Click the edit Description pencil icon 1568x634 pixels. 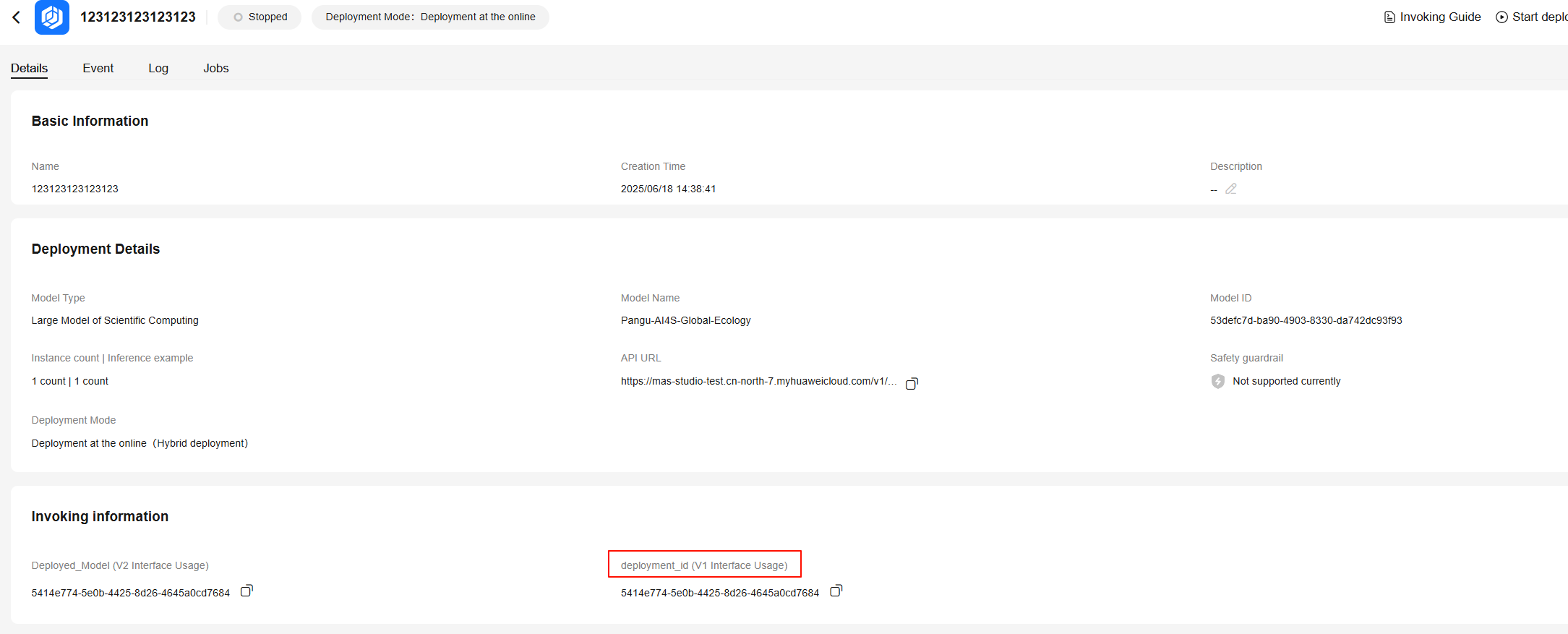[1231, 189]
